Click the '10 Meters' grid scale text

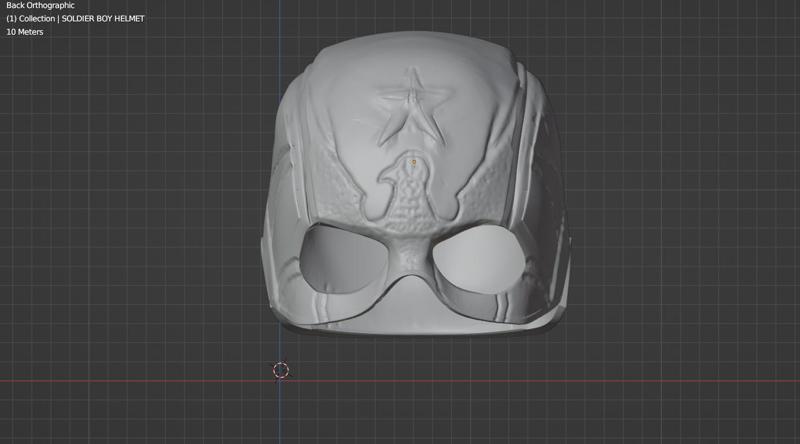[24, 32]
